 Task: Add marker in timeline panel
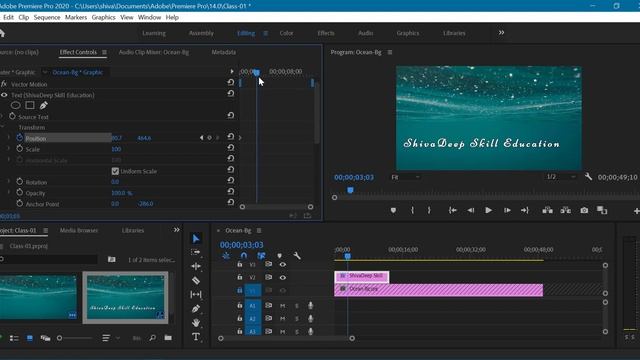click(280, 256)
